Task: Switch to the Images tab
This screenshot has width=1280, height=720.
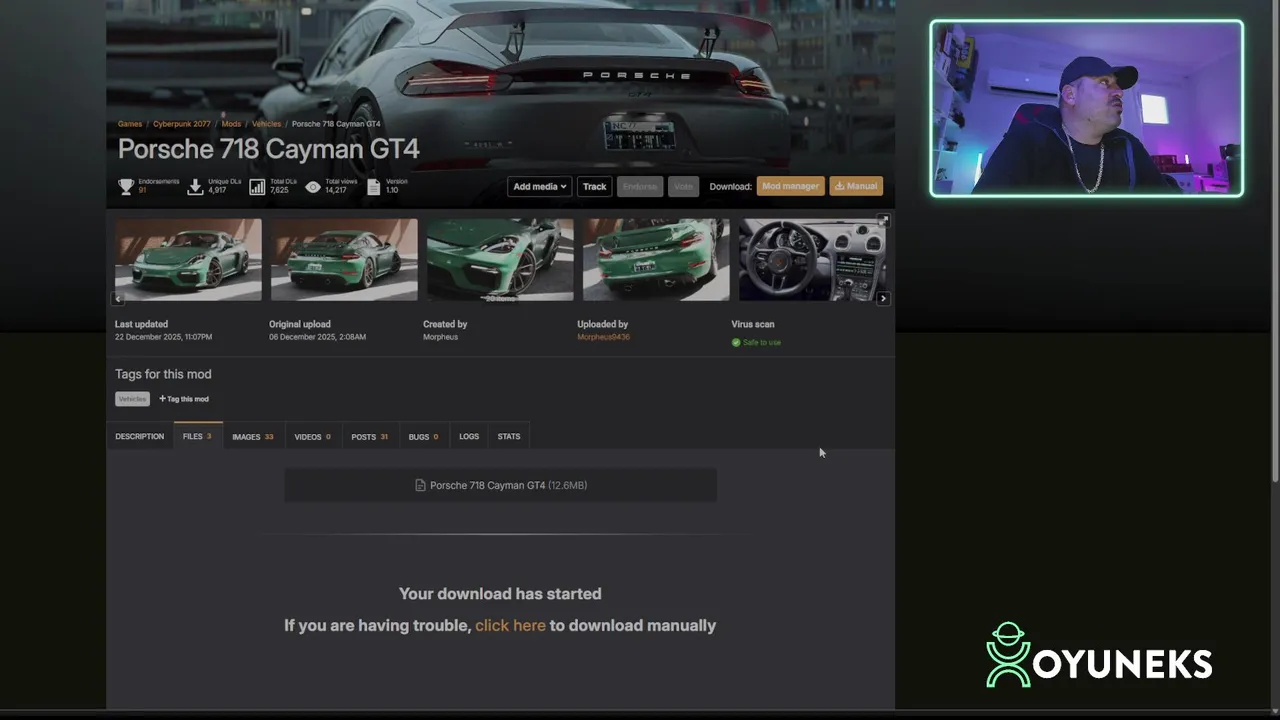Action: [x=253, y=437]
